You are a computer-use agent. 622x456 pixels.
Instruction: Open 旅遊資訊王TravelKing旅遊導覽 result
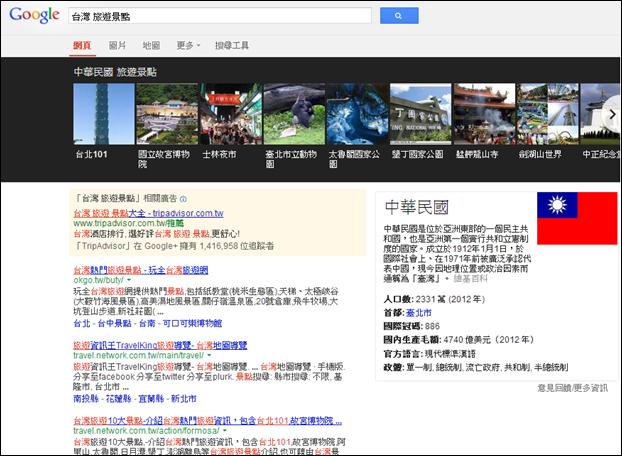coord(160,345)
